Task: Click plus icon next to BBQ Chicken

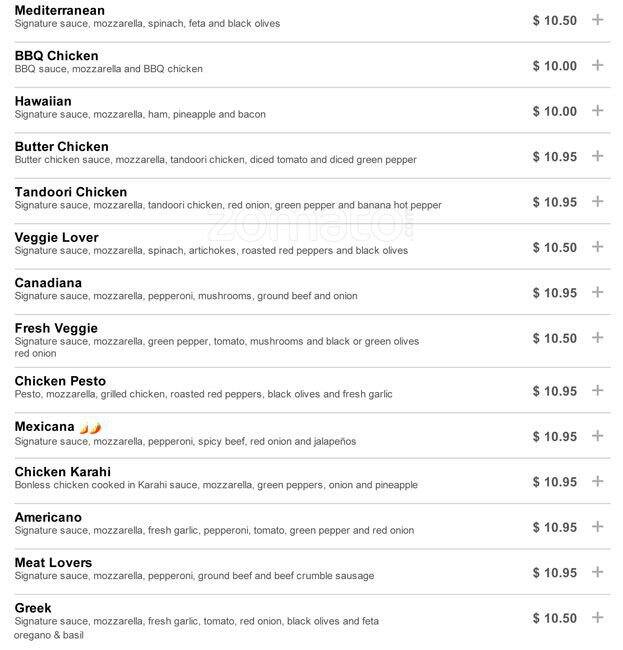Action: point(598,66)
